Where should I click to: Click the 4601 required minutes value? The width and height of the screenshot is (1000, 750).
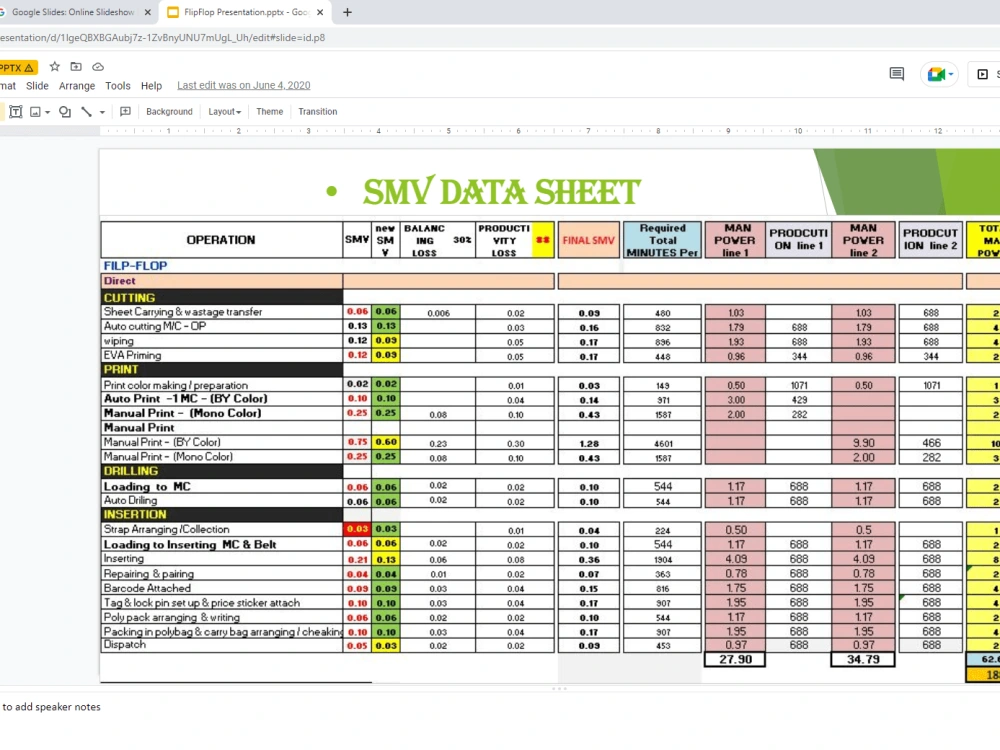(663, 443)
